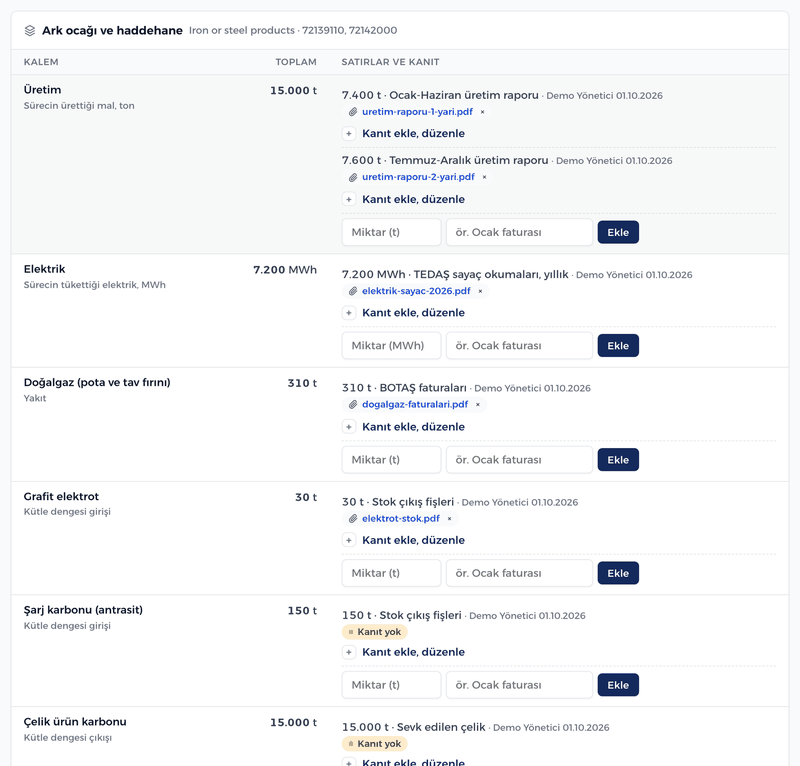
Task: Click paperclip icon next to elektrik-sayac-2026.pdf
Action: 353,291
